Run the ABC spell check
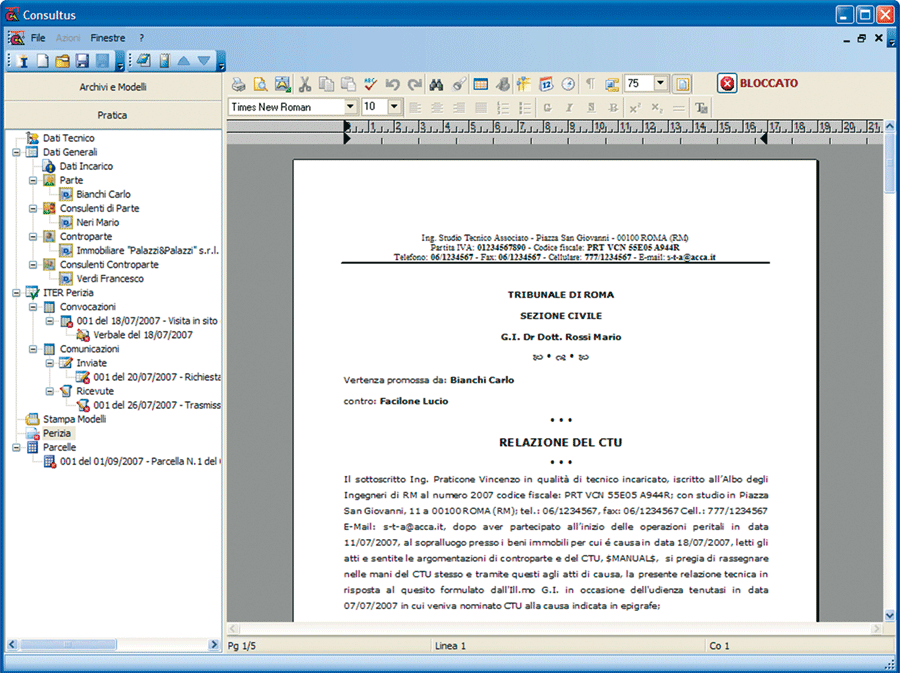Image resolution: width=900 pixels, height=673 pixels. (370, 84)
